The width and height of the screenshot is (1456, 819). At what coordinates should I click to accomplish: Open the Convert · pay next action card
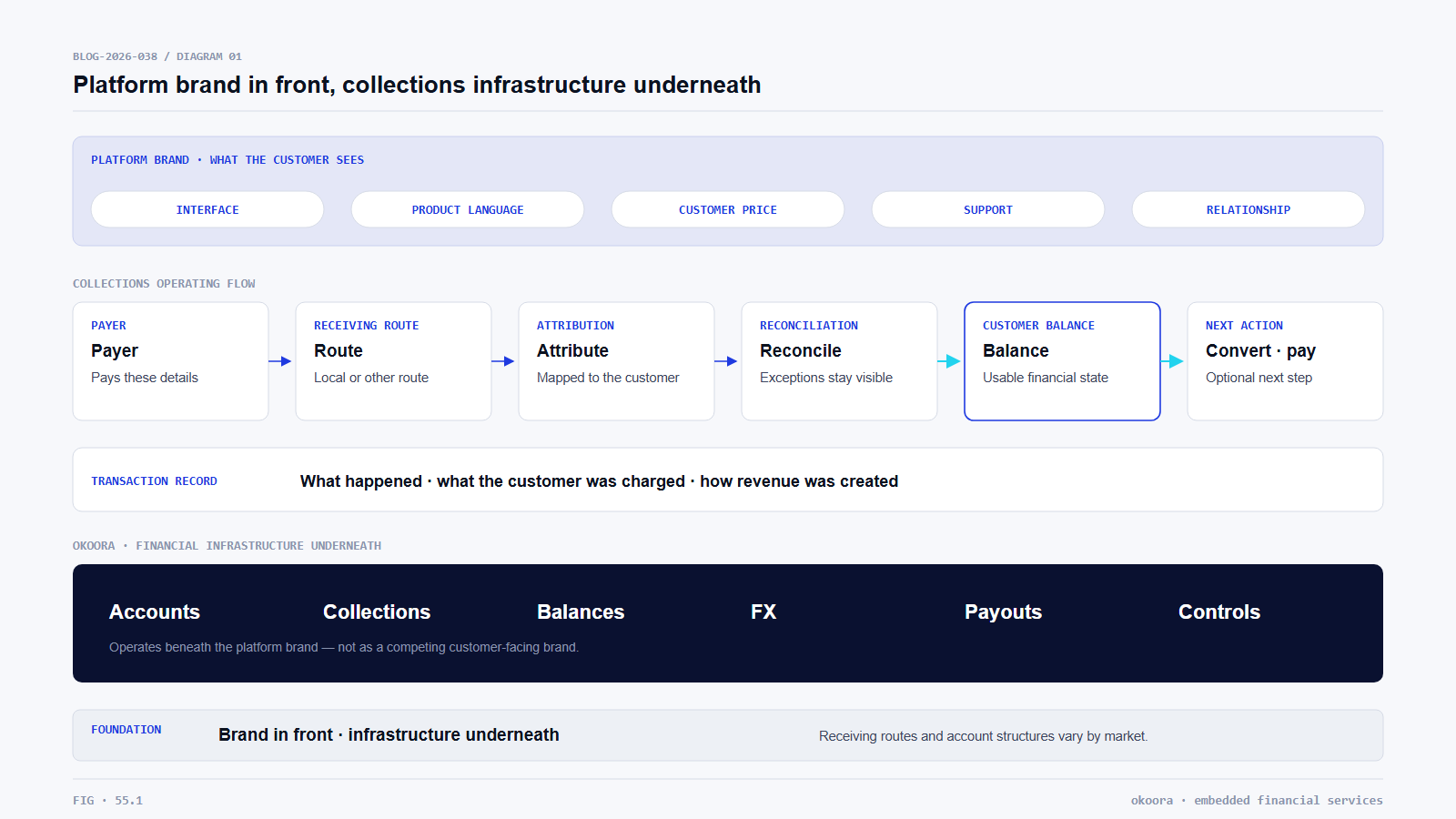click(1285, 361)
